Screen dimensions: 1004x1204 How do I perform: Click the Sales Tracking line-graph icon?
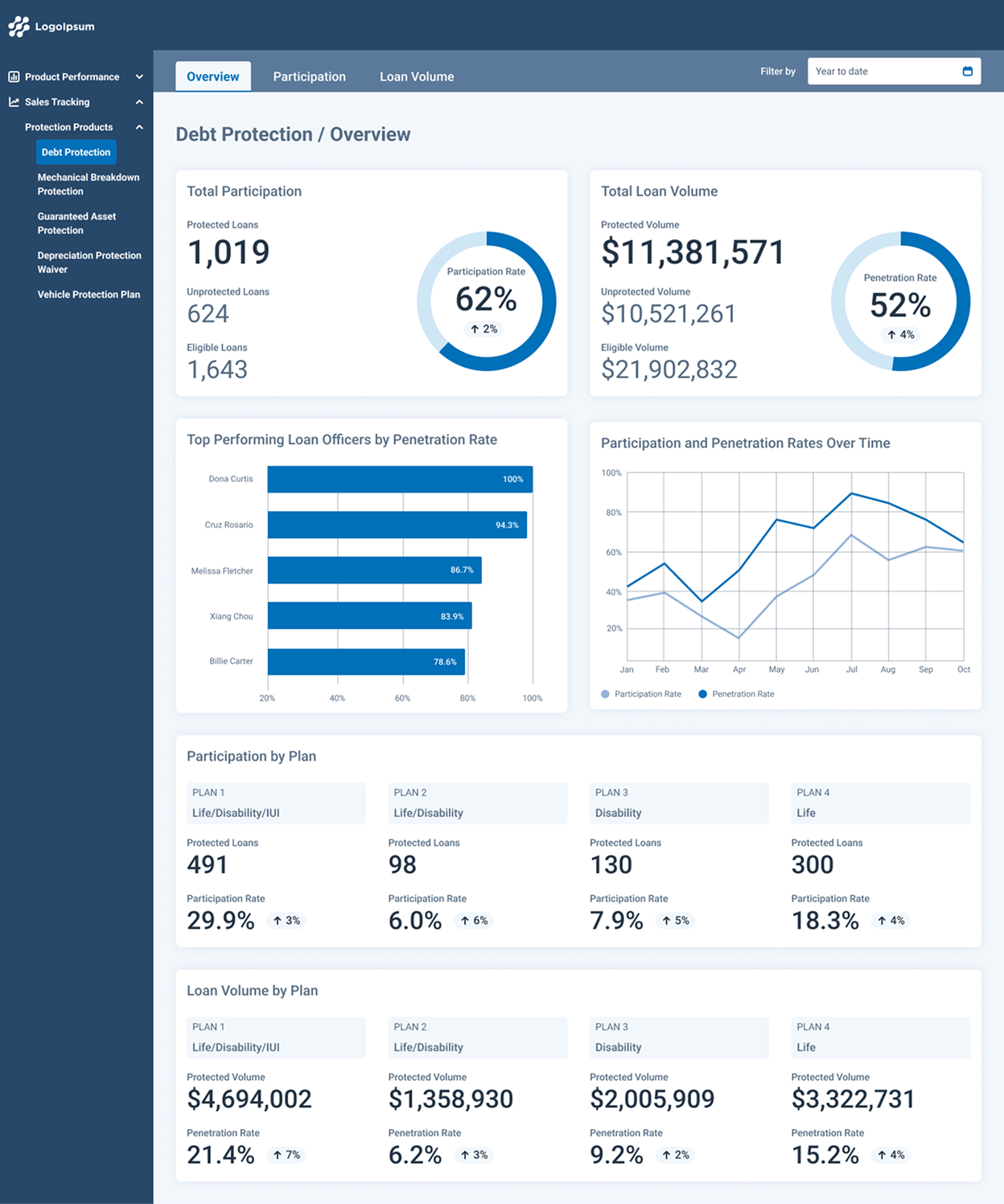(x=14, y=102)
